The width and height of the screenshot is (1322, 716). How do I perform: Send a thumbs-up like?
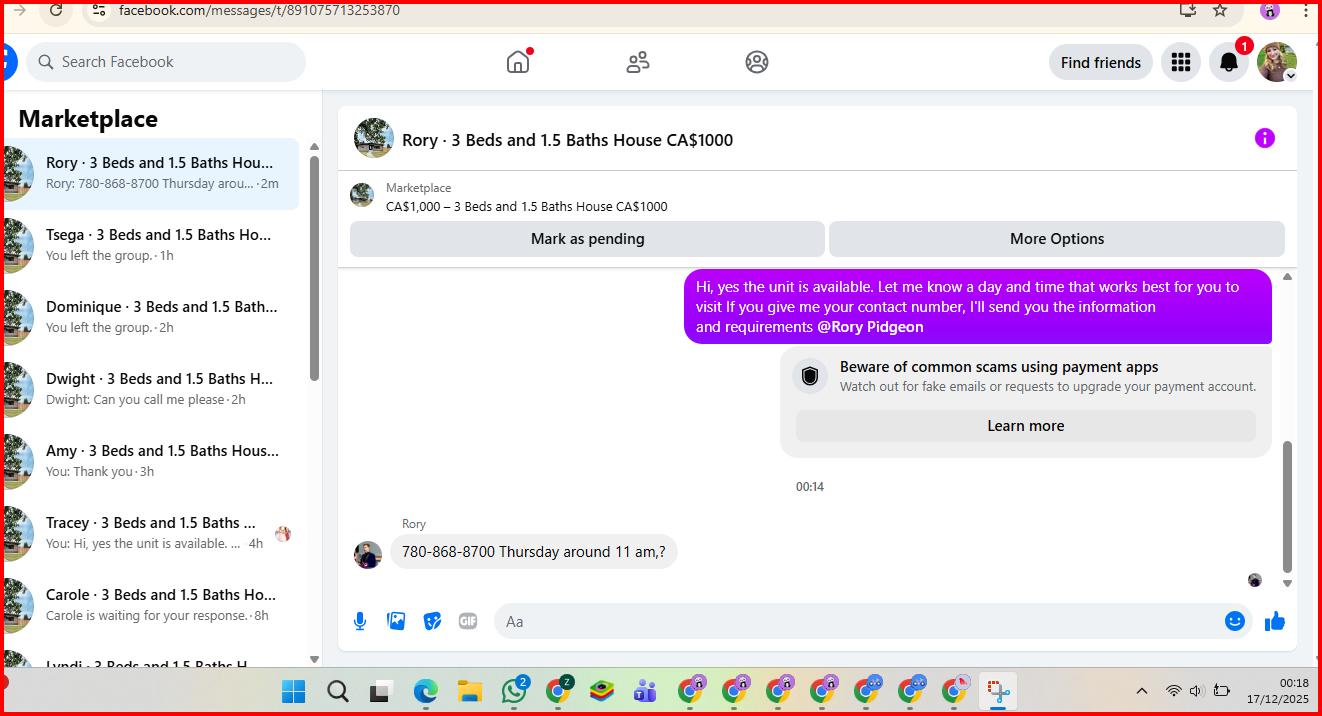1275,621
